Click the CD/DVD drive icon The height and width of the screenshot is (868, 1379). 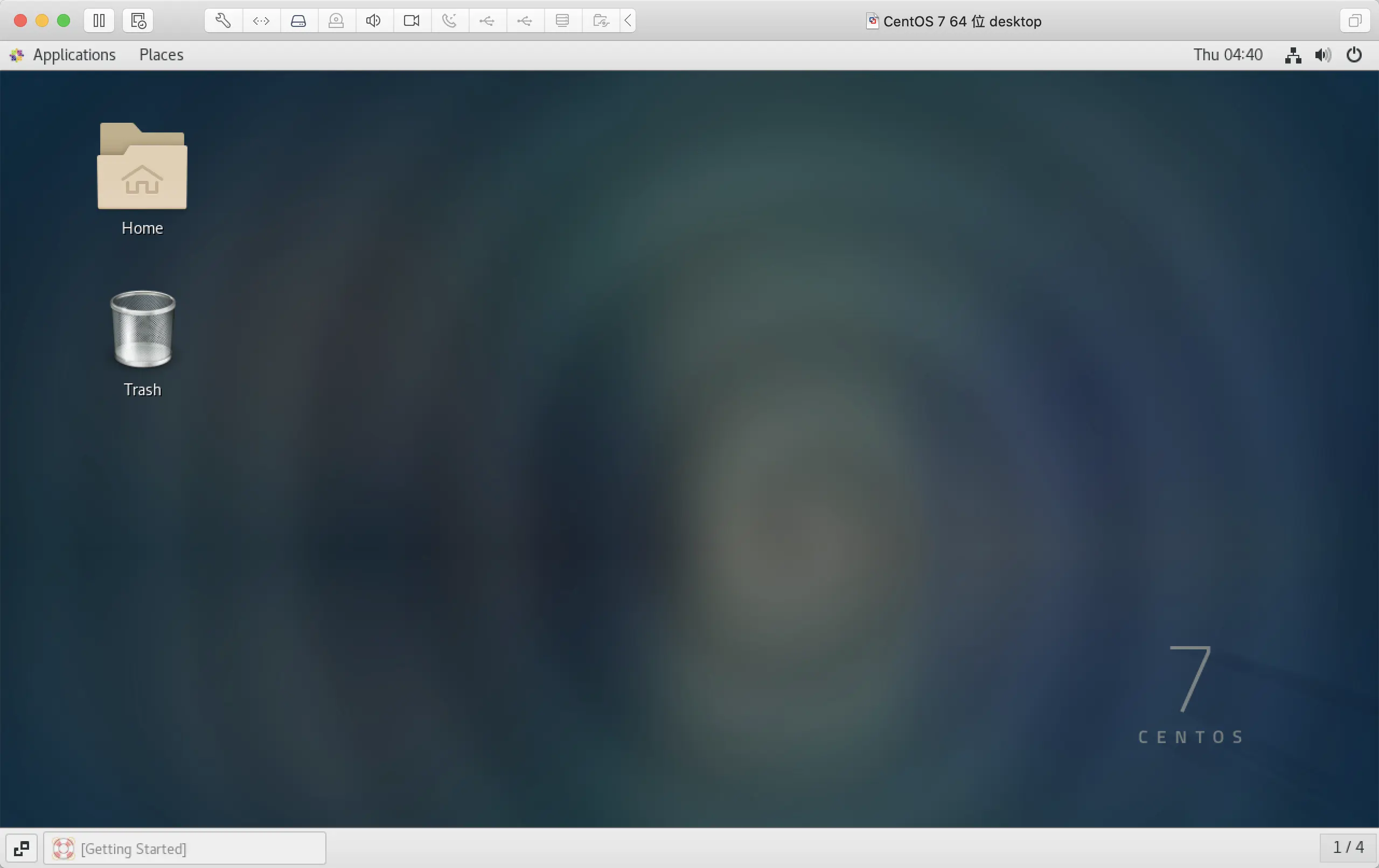(336, 21)
